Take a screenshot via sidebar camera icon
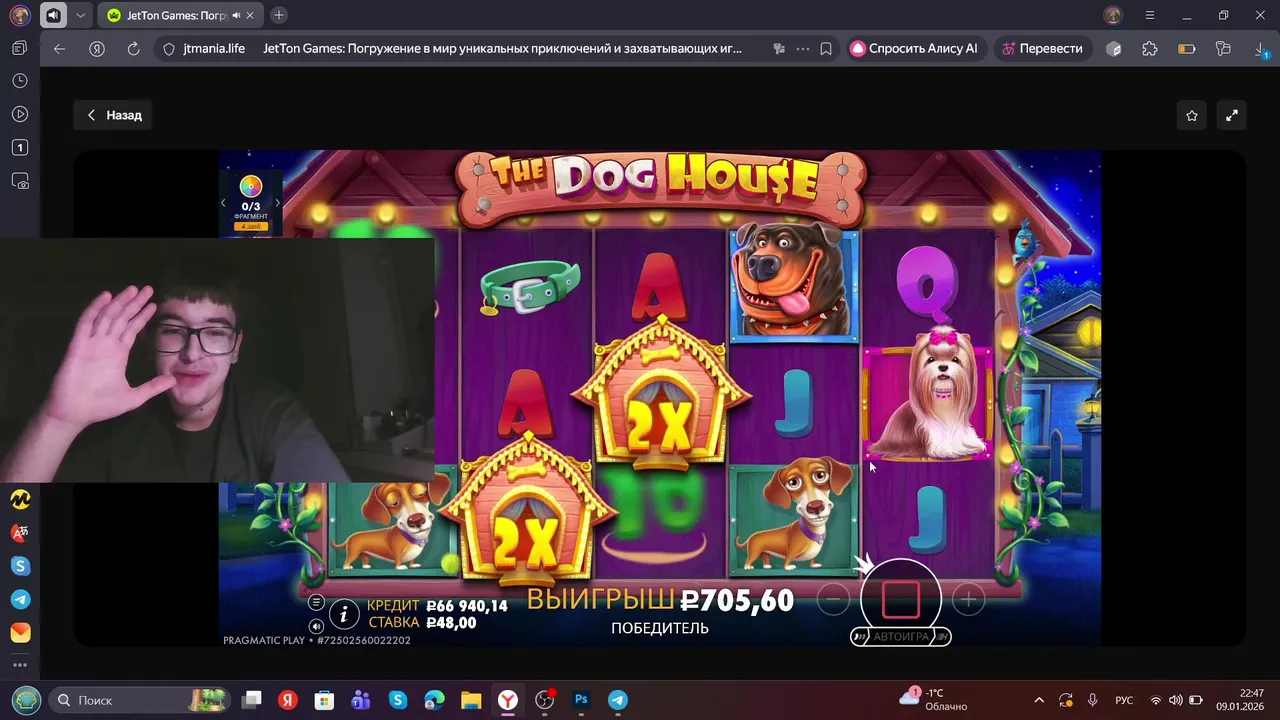This screenshot has width=1280, height=720. [x=20, y=181]
